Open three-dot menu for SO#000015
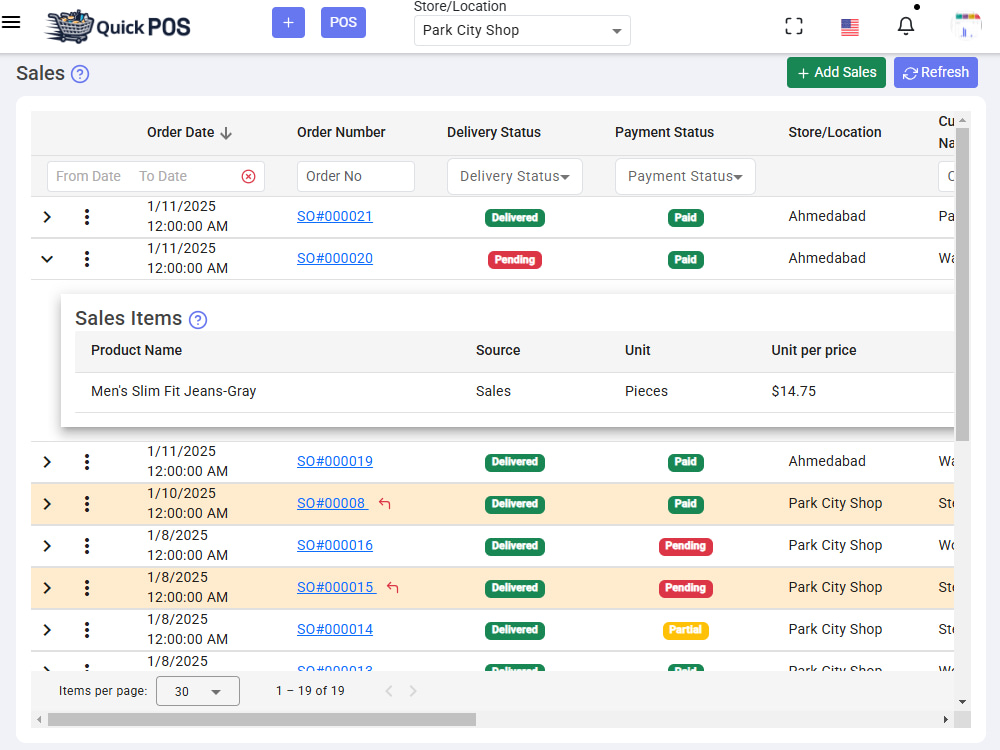Screen dimensions: 1000x750 (x=87, y=588)
